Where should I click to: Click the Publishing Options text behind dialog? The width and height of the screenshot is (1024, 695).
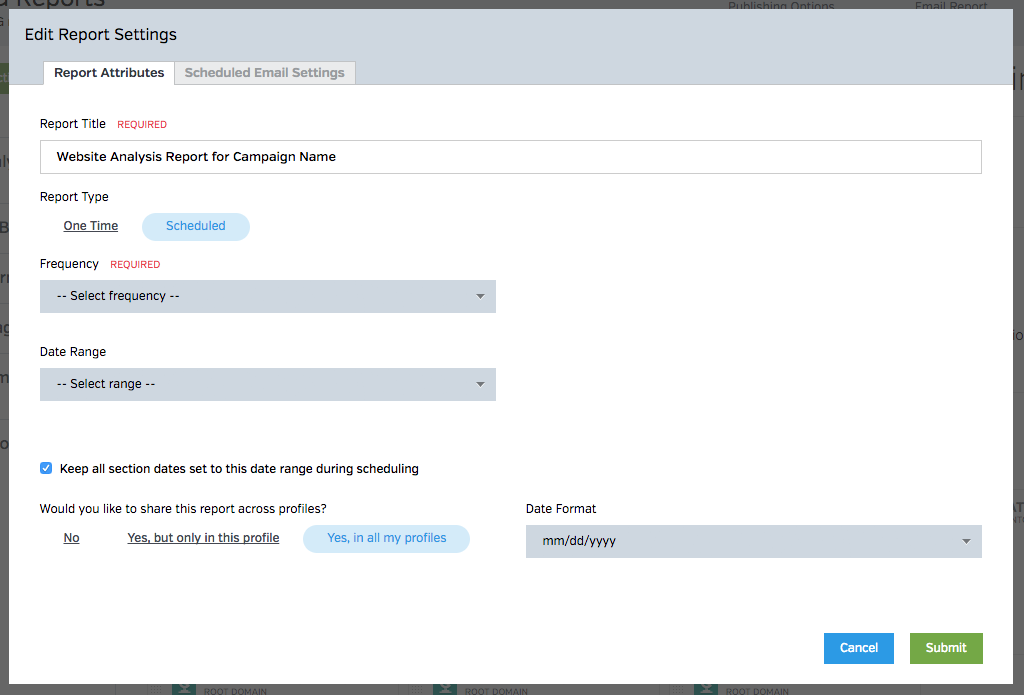pyautogui.click(x=781, y=6)
